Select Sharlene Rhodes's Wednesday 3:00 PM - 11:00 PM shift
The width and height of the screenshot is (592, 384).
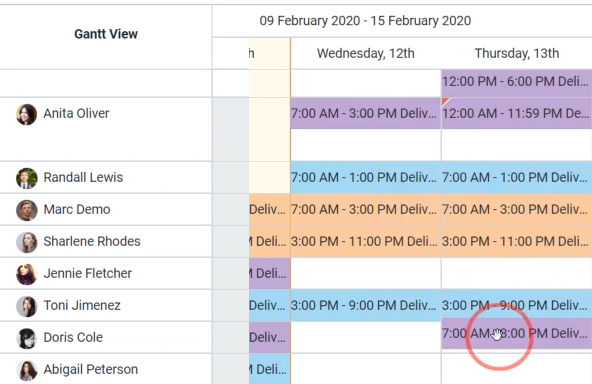click(x=365, y=242)
